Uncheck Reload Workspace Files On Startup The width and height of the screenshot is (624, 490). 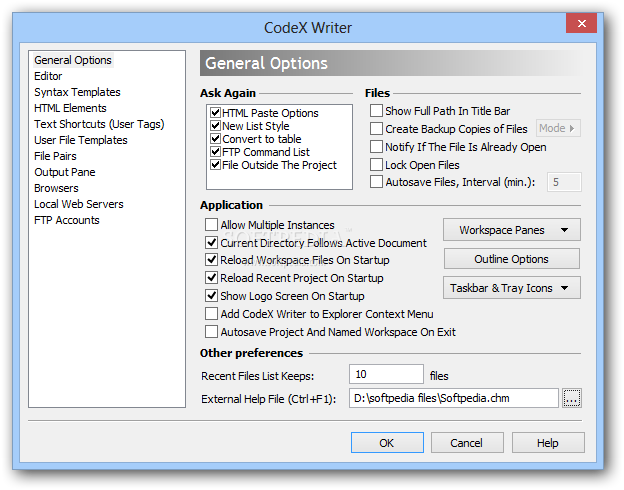[x=211, y=260]
